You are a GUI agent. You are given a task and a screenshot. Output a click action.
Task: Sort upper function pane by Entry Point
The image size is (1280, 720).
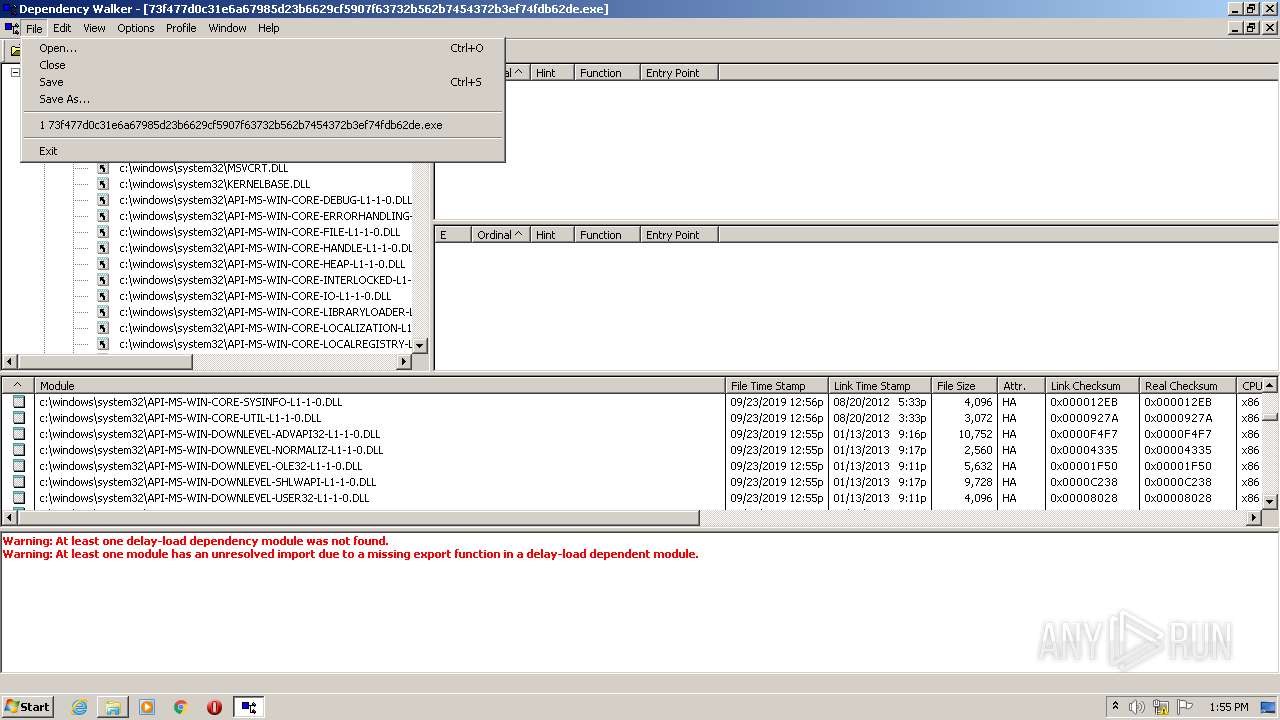pyautogui.click(x=679, y=72)
